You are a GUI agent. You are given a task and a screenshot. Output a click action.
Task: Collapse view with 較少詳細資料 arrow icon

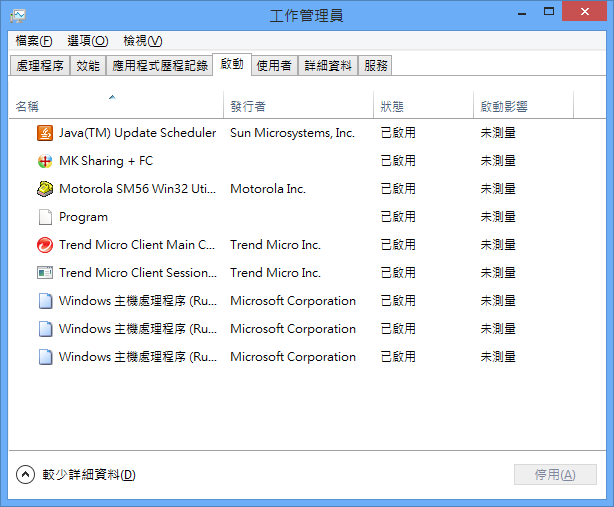[25, 475]
